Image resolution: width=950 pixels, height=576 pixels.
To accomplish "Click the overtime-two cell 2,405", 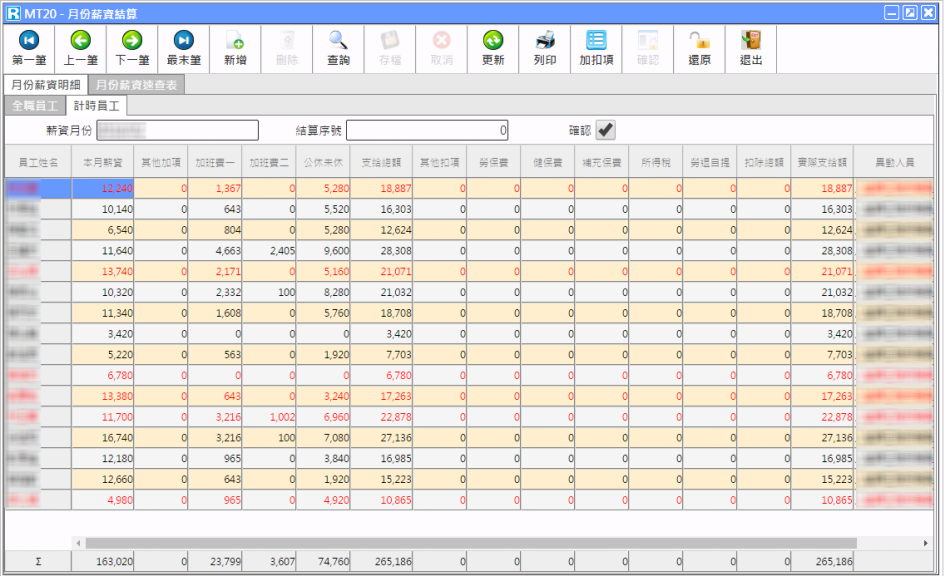I will tap(269, 251).
